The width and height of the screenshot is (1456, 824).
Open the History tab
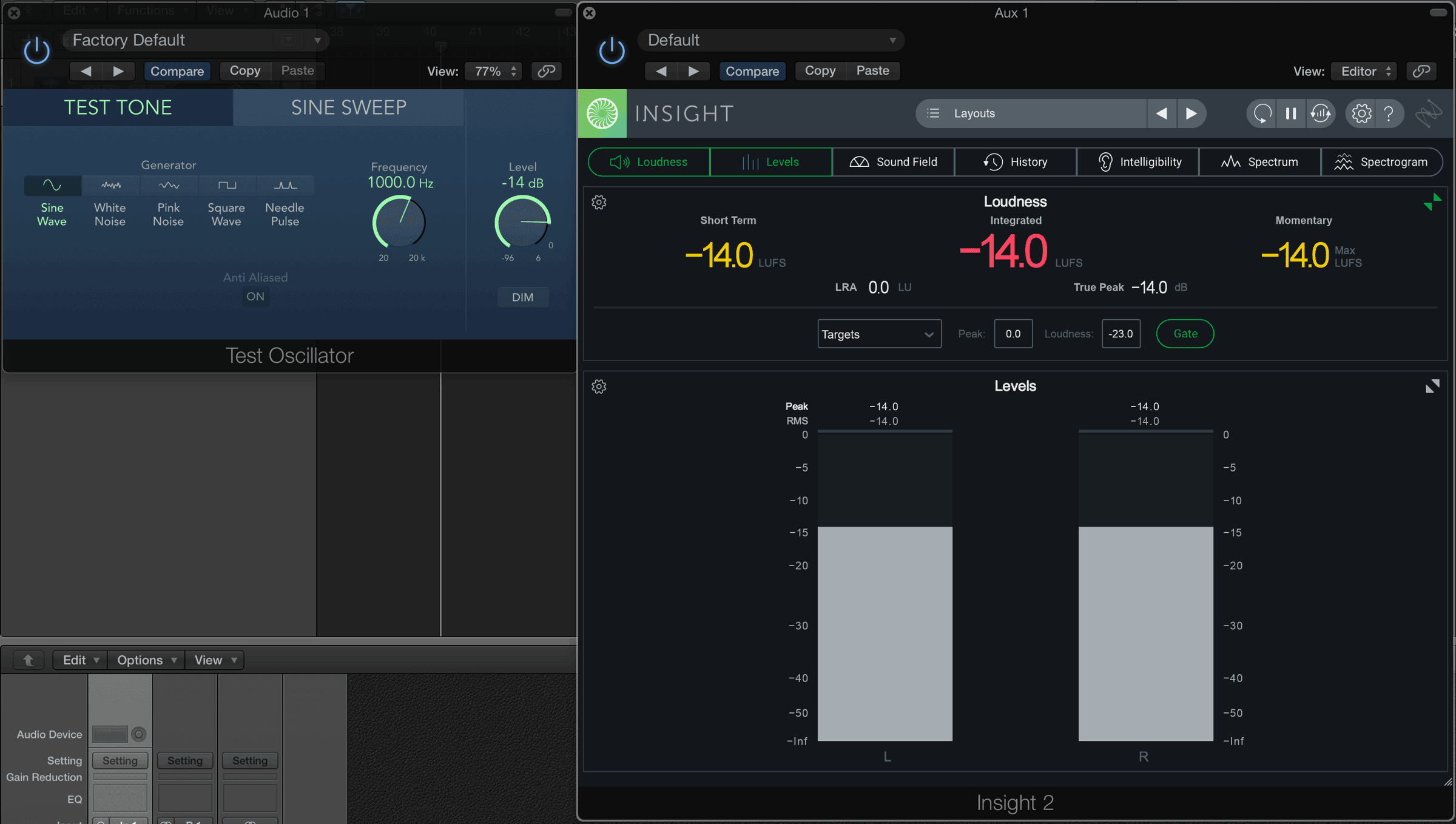[1016, 162]
